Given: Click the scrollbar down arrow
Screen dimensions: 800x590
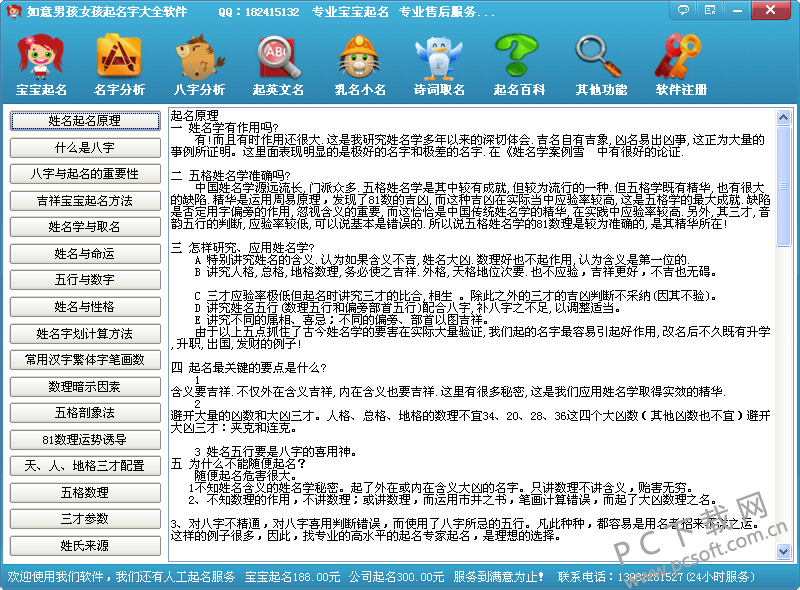Looking at the screenshot, I should [x=783, y=551].
